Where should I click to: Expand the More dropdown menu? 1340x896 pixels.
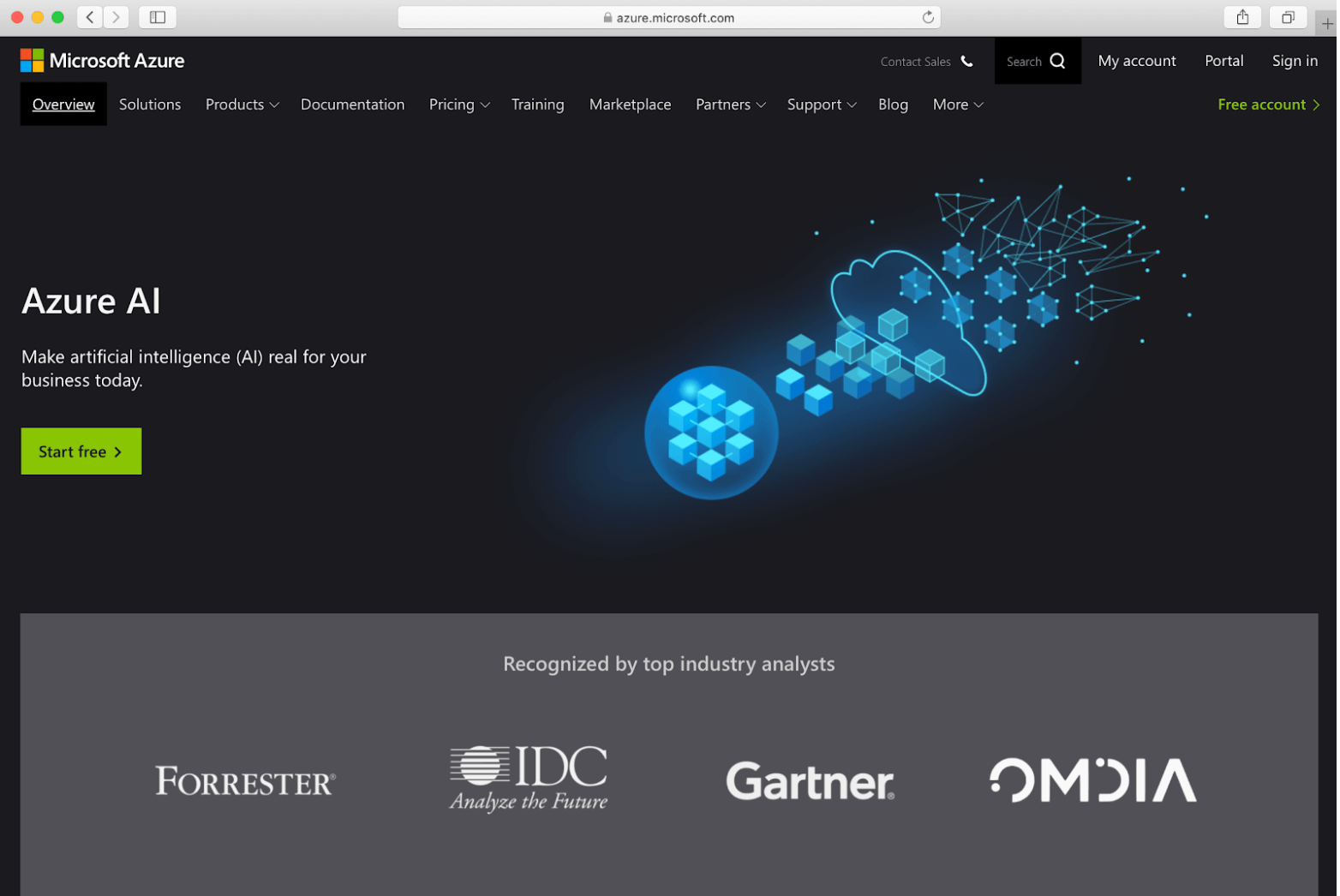click(960, 105)
